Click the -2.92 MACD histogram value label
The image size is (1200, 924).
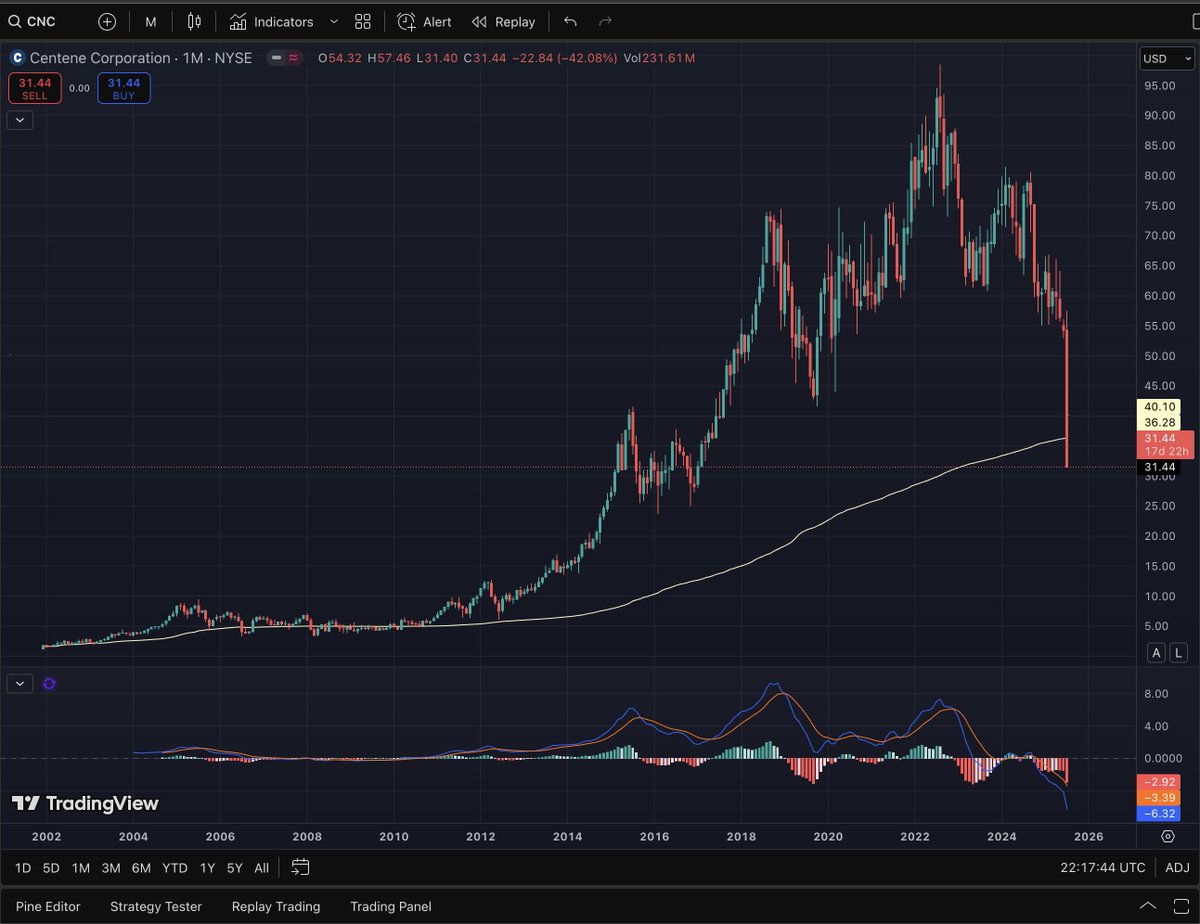[1160, 781]
